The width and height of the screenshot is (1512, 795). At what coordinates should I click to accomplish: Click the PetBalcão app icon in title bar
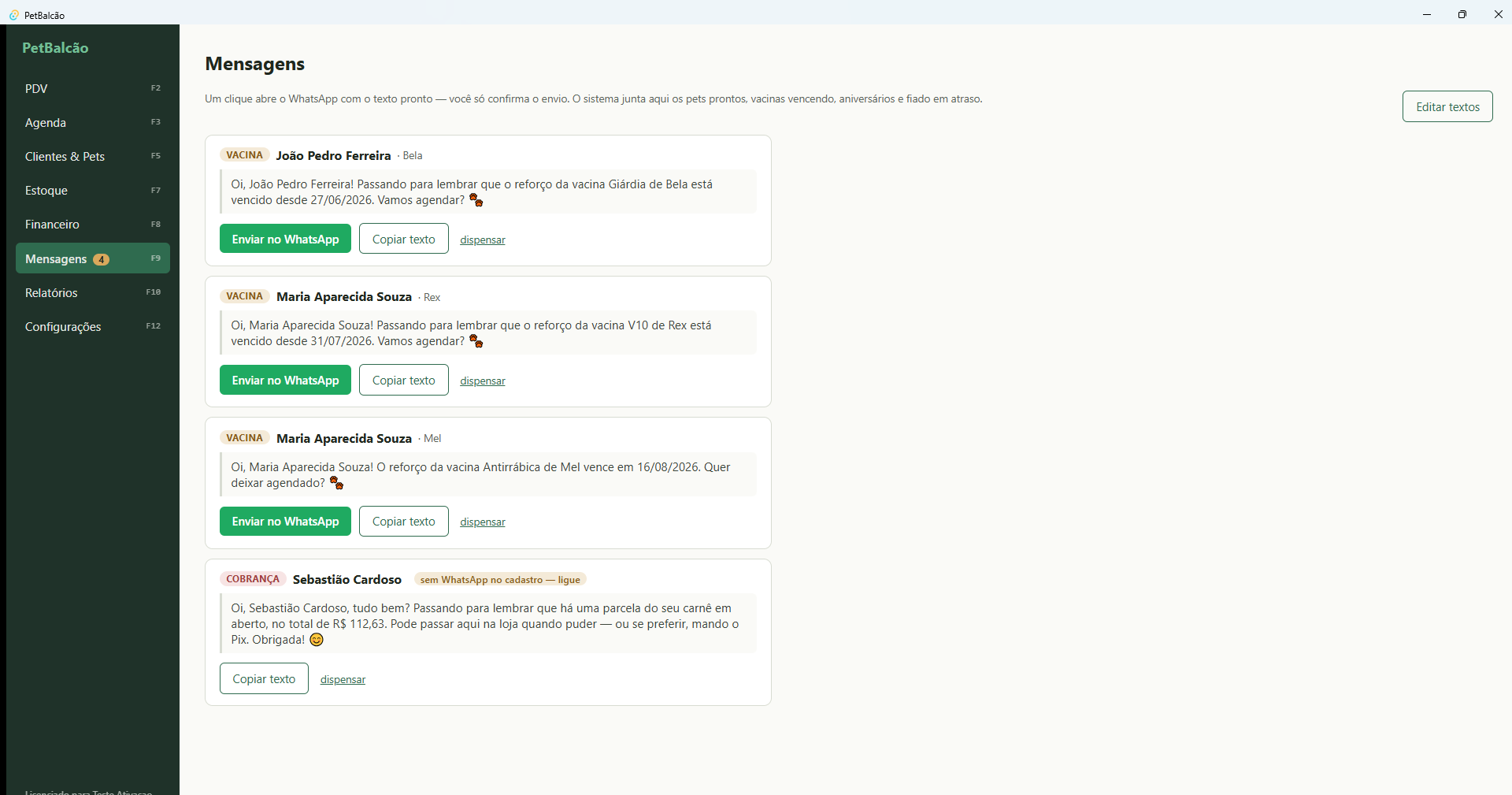(13, 15)
